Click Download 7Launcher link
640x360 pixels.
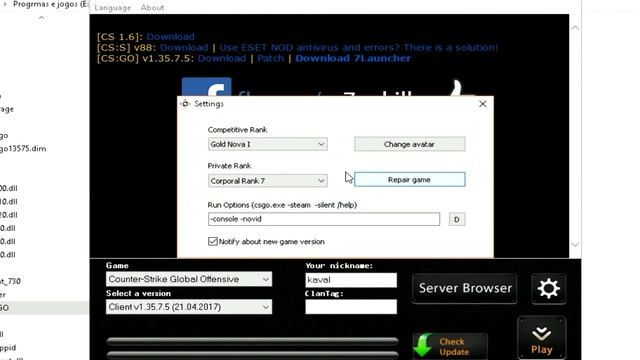click(353, 58)
